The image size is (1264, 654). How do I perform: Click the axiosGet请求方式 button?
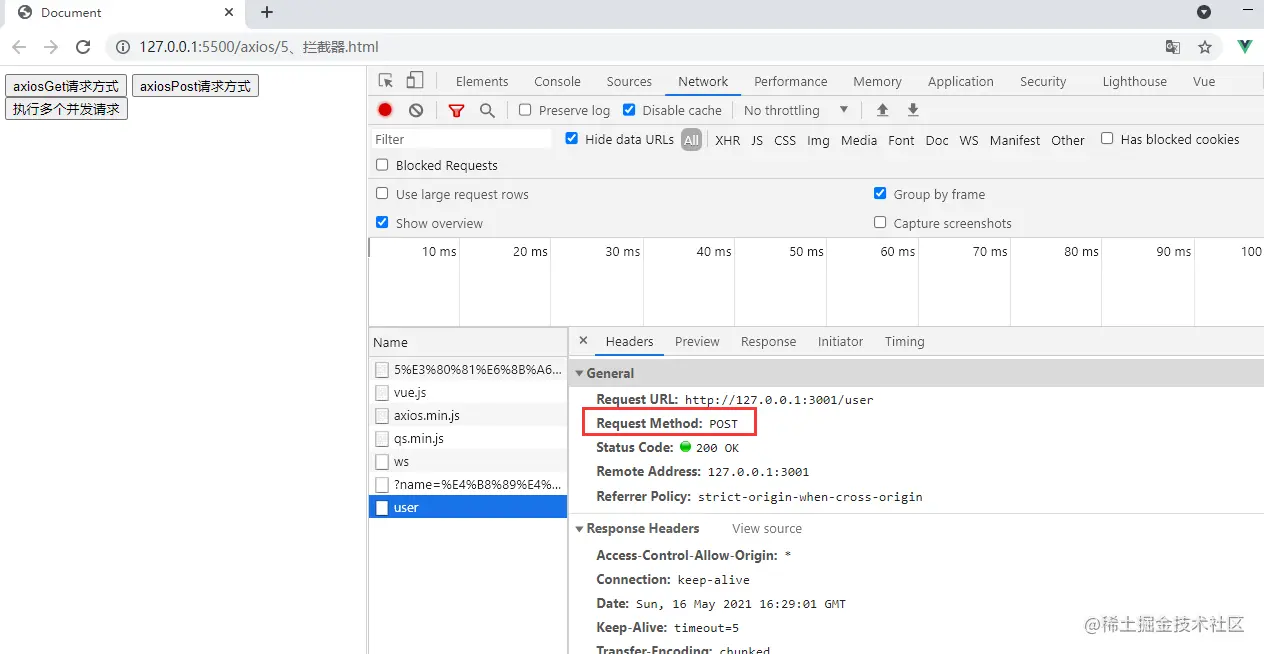[x=66, y=86]
